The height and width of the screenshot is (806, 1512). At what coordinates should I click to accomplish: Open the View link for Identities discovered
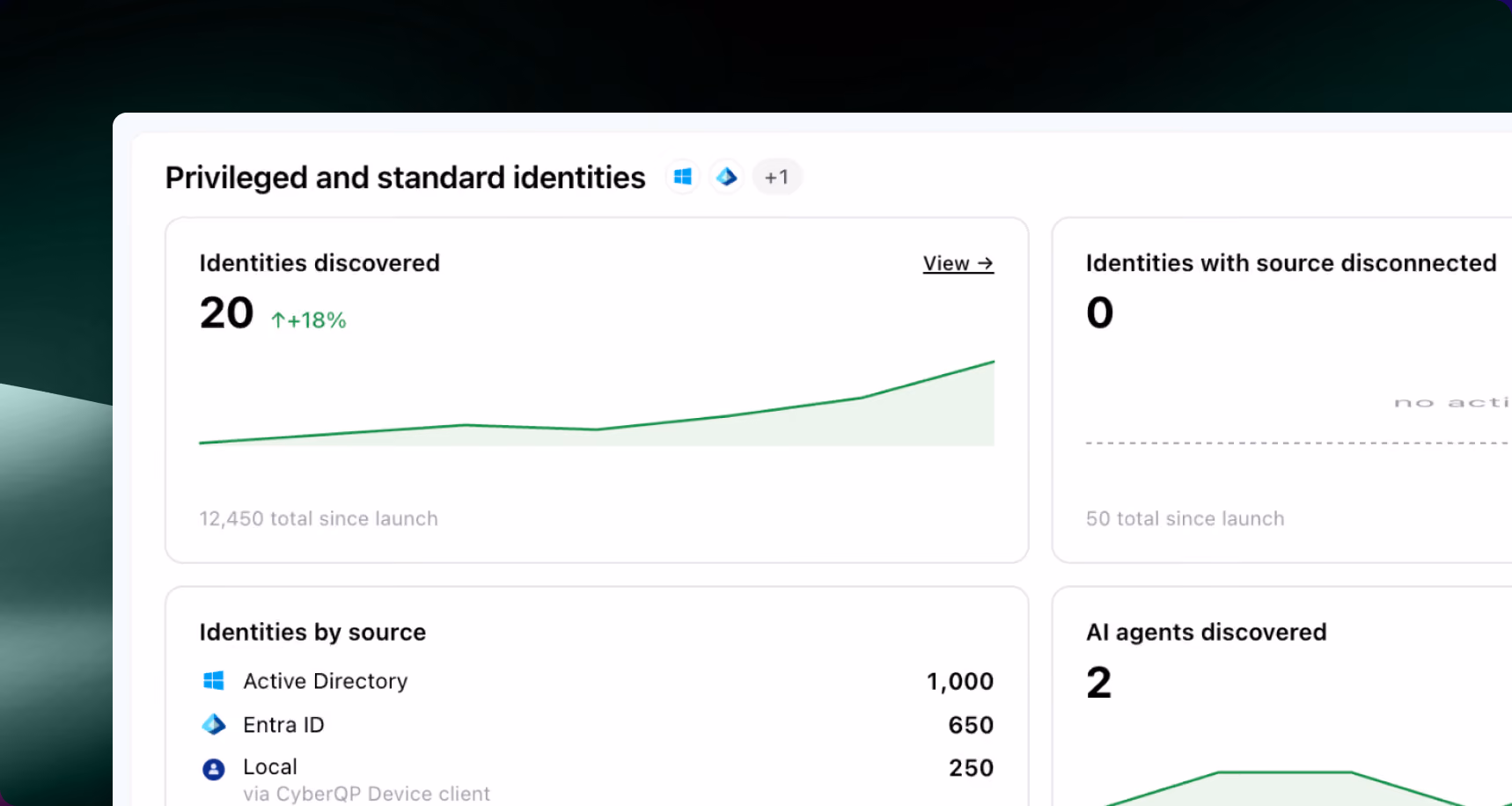coord(958,263)
